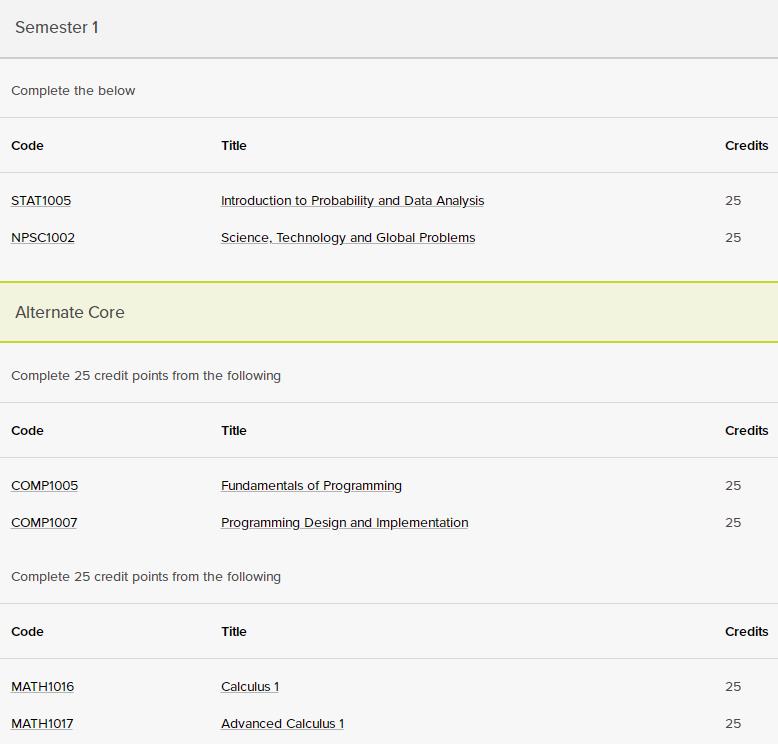Screen dimensions: 778x744
Task: Select the Title header above Calculus 1
Action: [x=234, y=631]
